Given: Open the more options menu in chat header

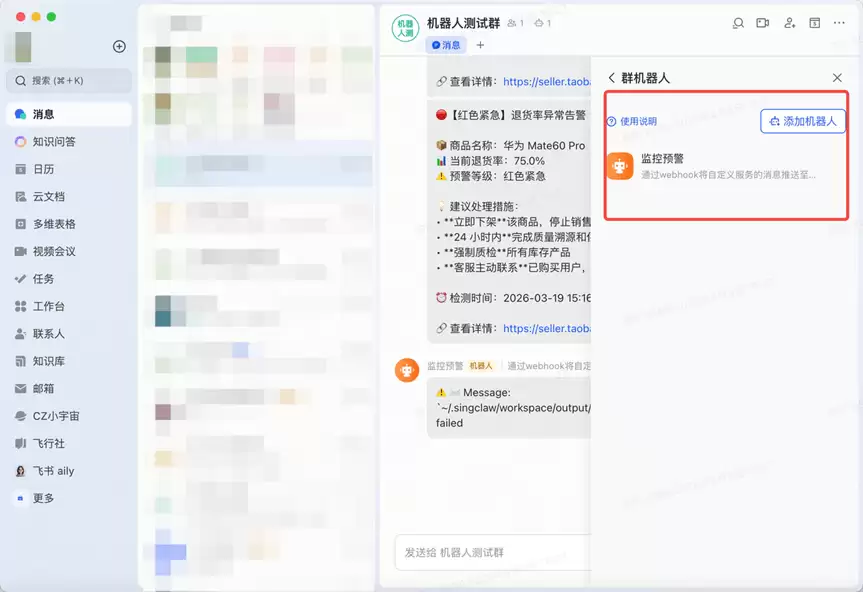Looking at the screenshot, I should 838,22.
